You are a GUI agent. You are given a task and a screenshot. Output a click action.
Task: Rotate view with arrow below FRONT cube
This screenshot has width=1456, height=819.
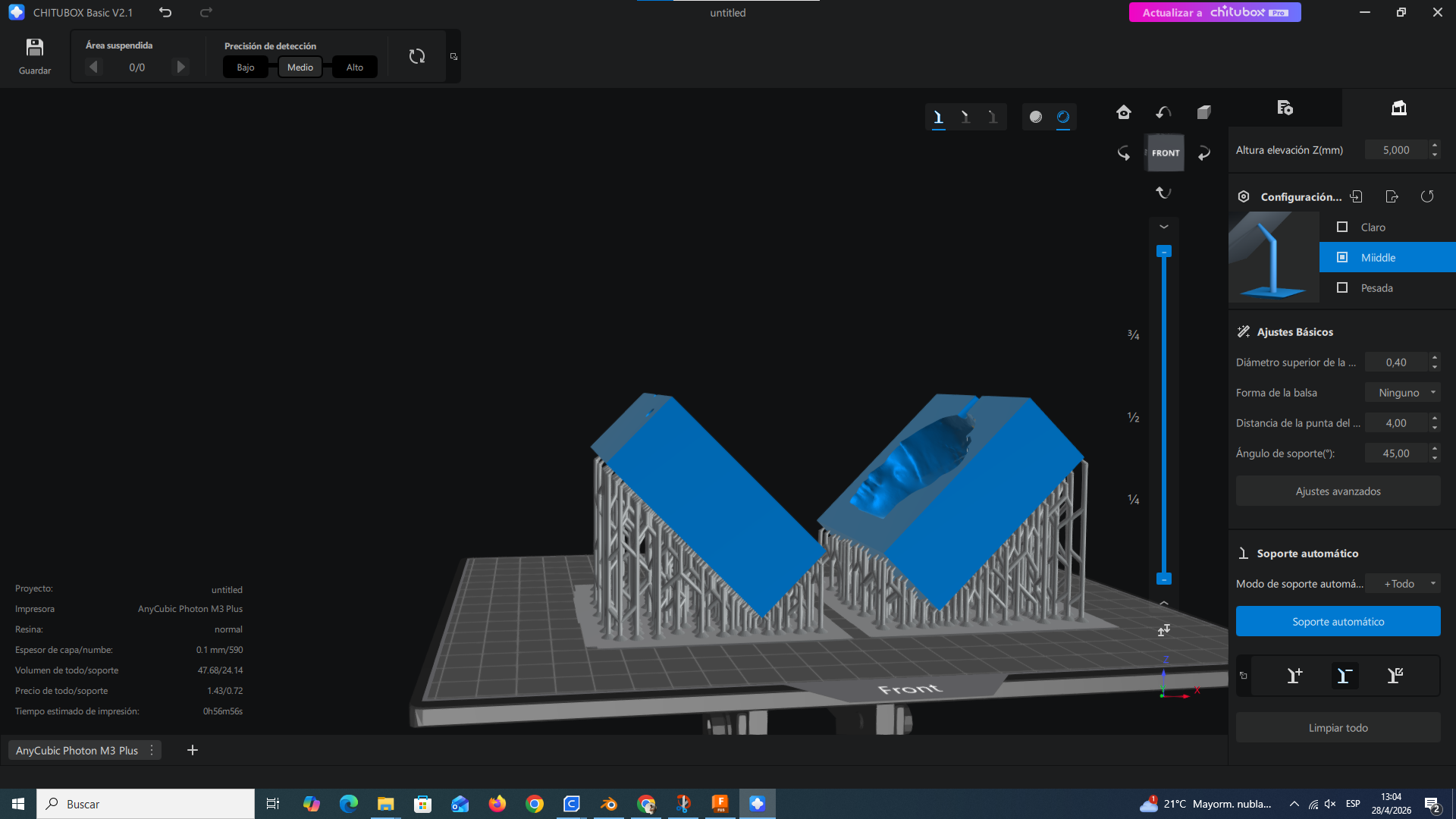pyautogui.click(x=1163, y=193)
